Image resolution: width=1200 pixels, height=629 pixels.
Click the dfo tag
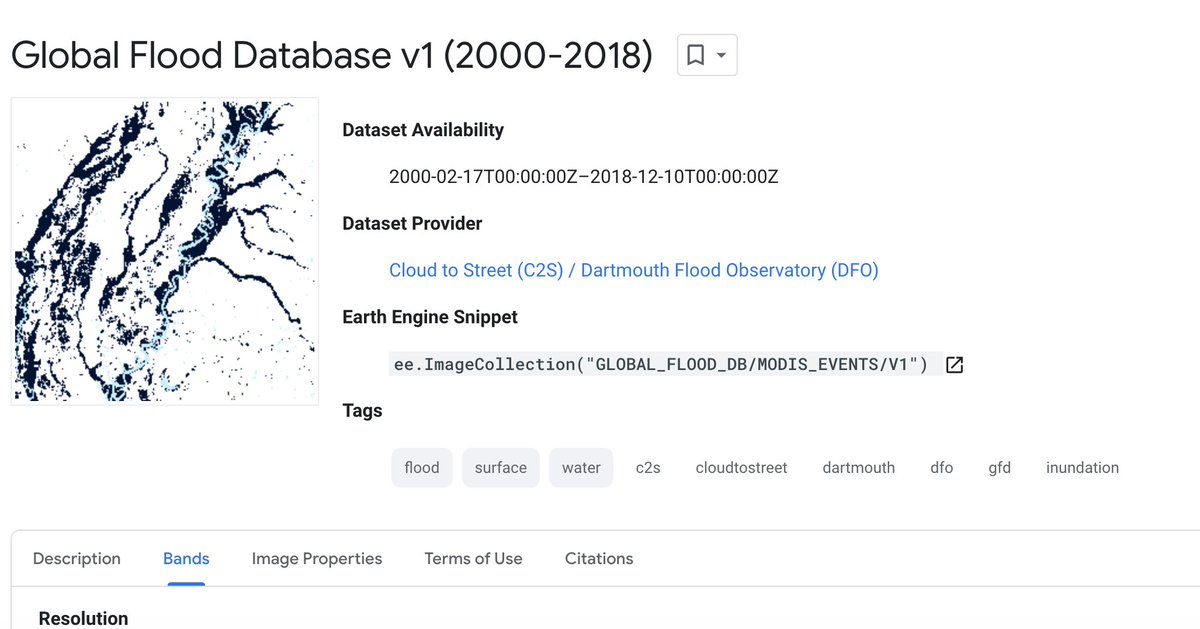coord(941,467)
